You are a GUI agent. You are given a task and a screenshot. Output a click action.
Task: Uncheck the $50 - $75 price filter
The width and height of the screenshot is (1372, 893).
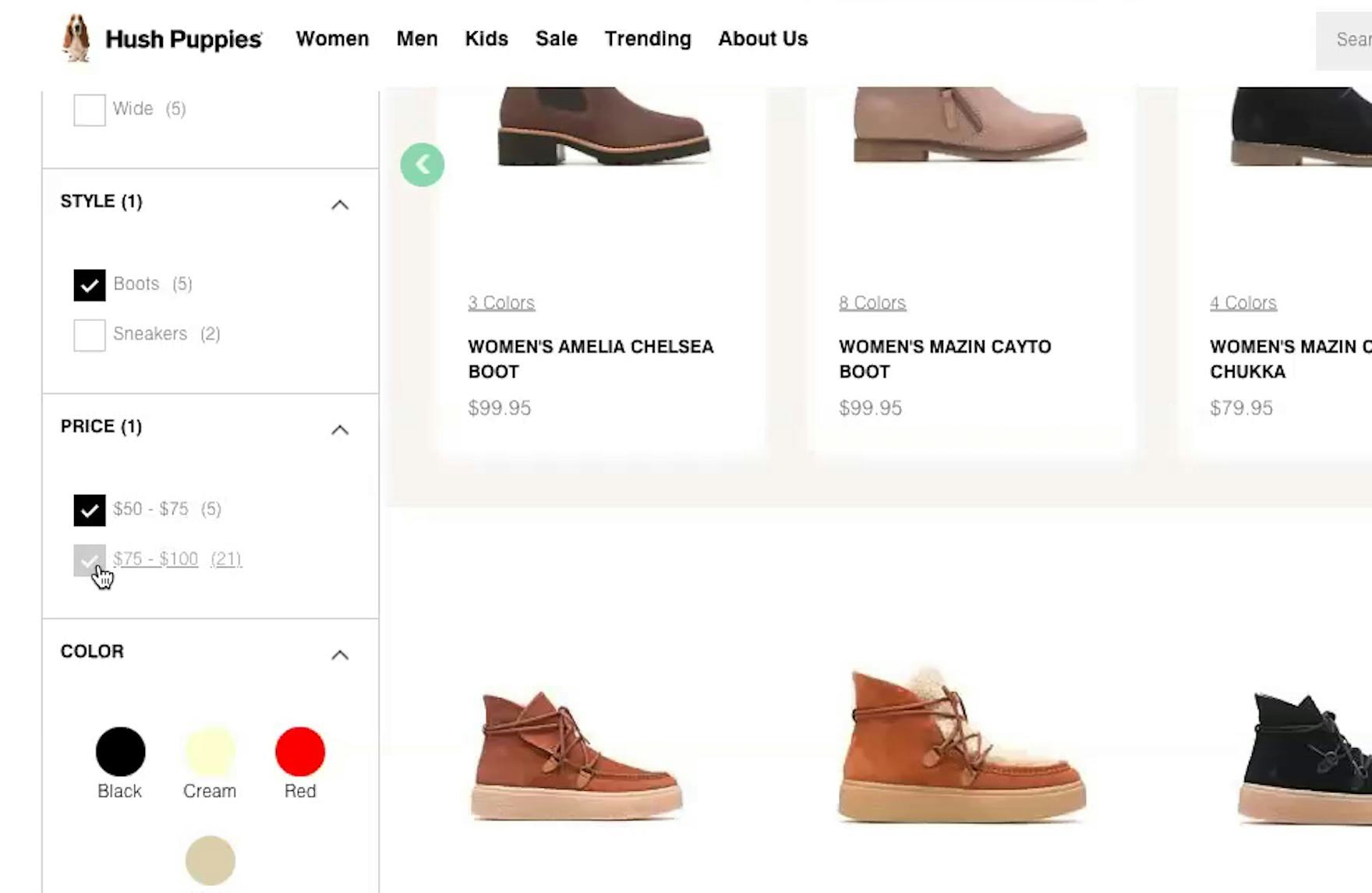[x=90, y=510]
